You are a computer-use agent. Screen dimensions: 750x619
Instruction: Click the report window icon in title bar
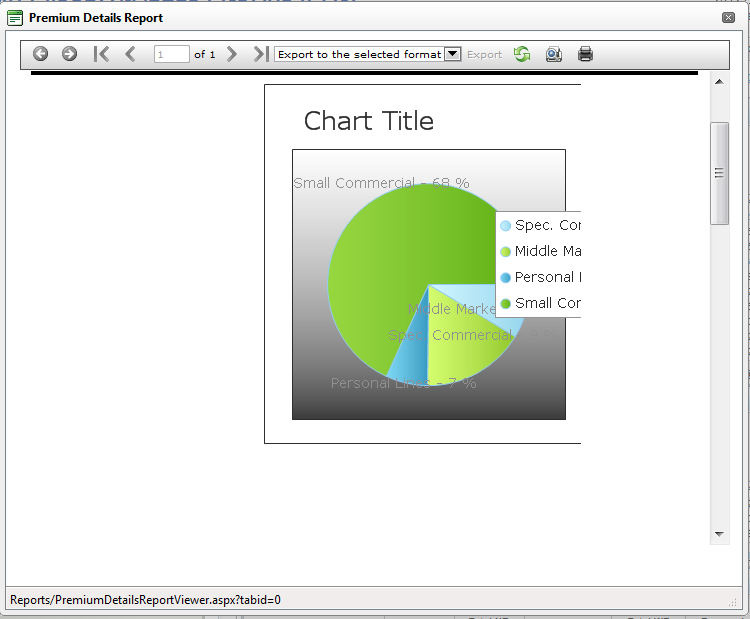pyautogui.click(x=15, y=18)
